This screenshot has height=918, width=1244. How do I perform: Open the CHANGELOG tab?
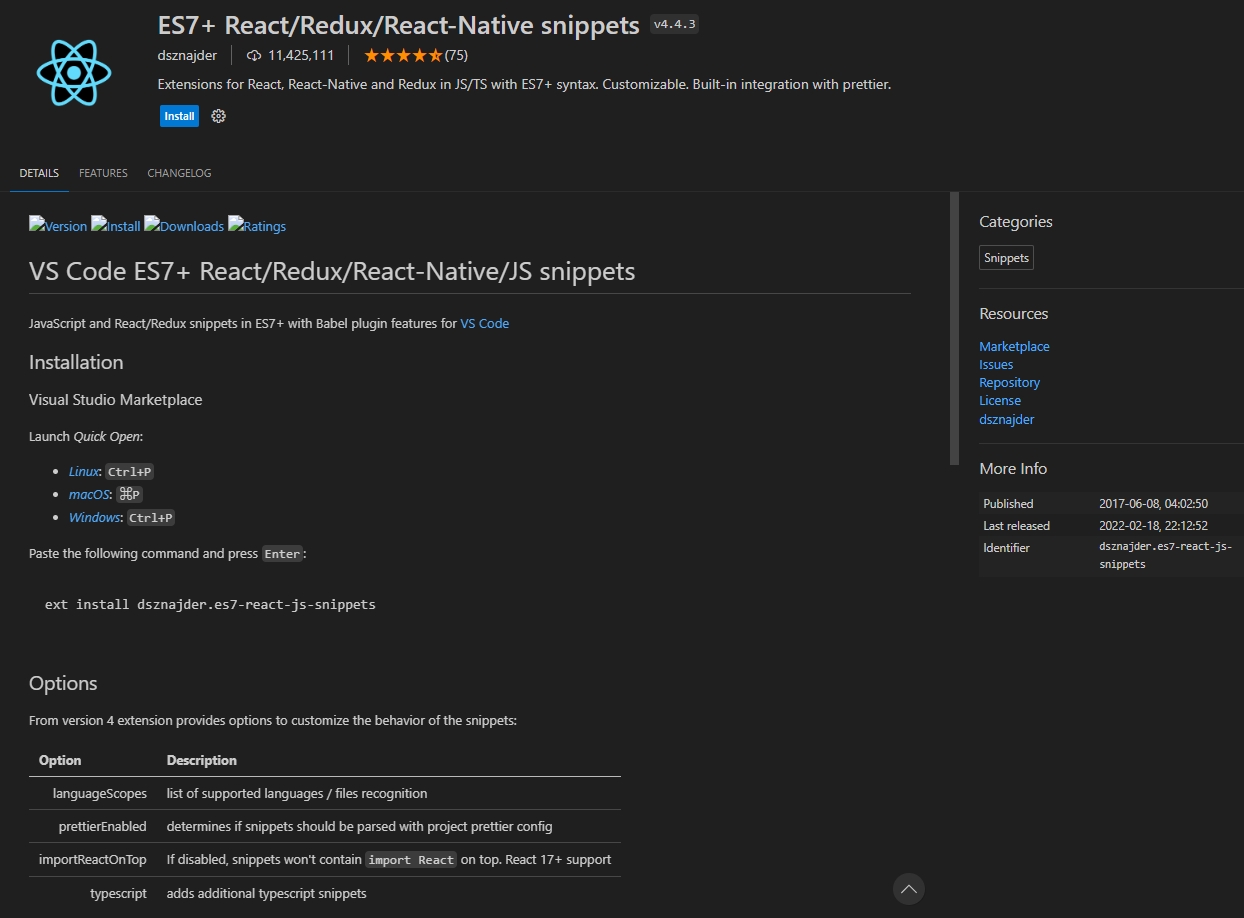179,173
